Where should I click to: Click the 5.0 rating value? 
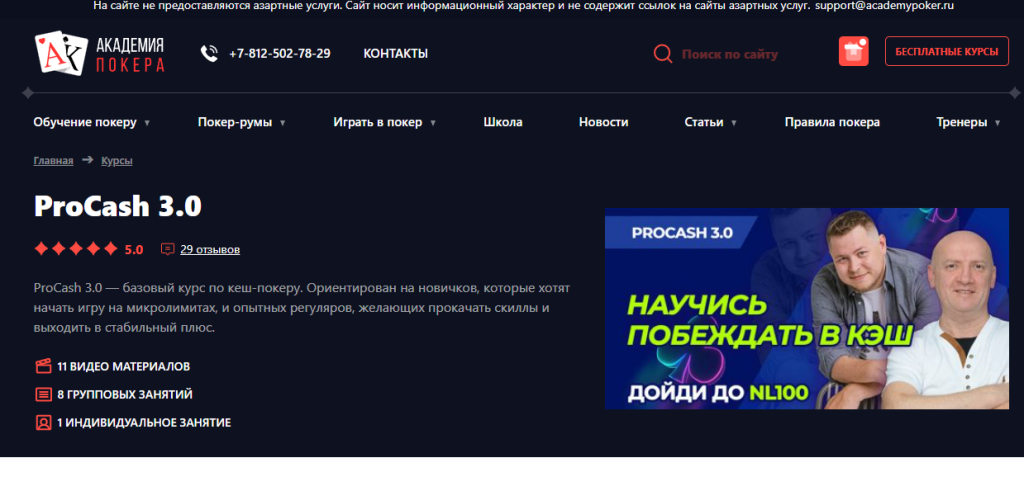pyautogui.click(x=134, y=249)
